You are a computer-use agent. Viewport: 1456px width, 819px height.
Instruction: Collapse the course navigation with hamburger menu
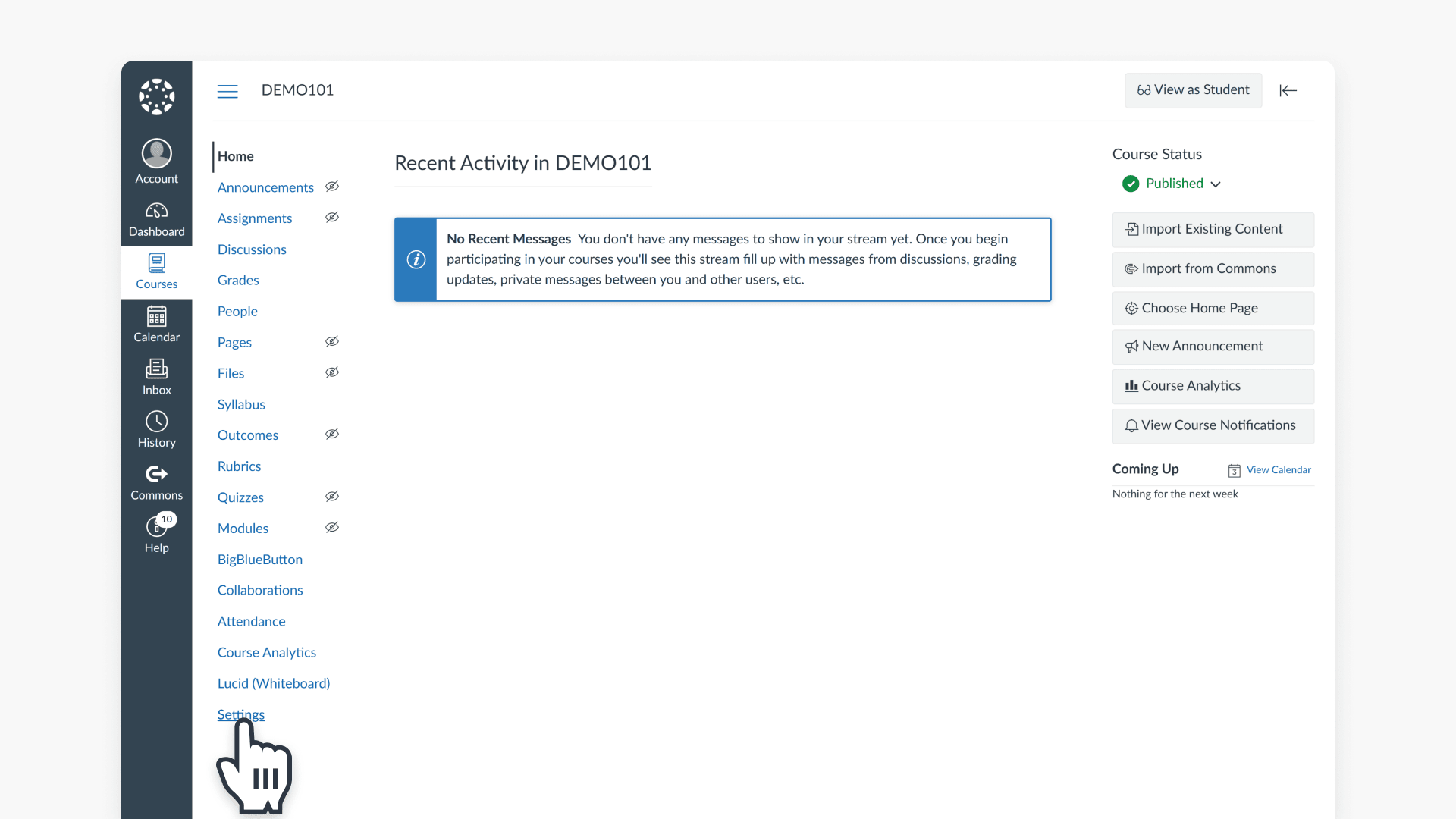[227, 90]
